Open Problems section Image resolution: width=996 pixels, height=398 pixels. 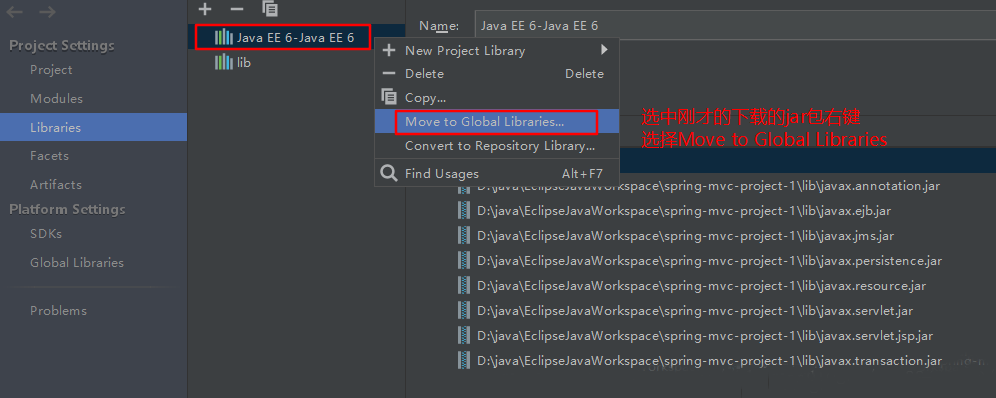[58, 311]
